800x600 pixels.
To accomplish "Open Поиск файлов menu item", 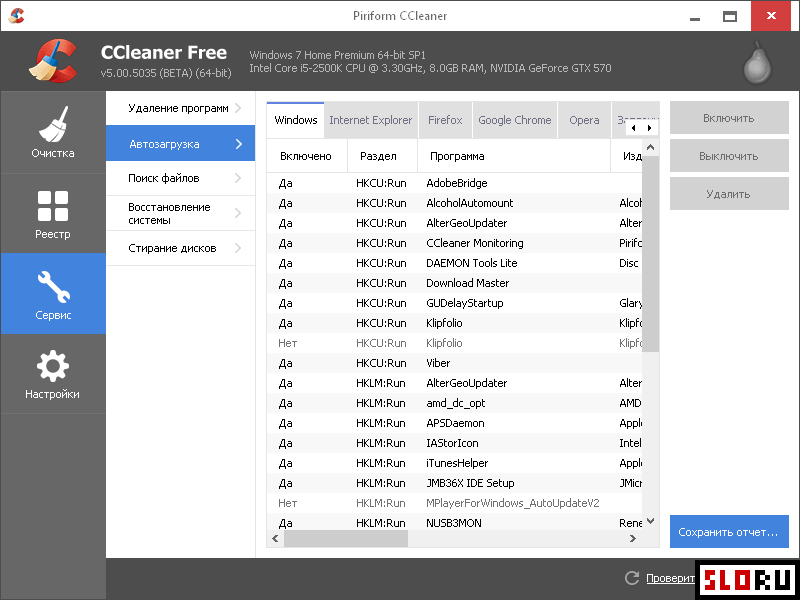I will [180, 178].
